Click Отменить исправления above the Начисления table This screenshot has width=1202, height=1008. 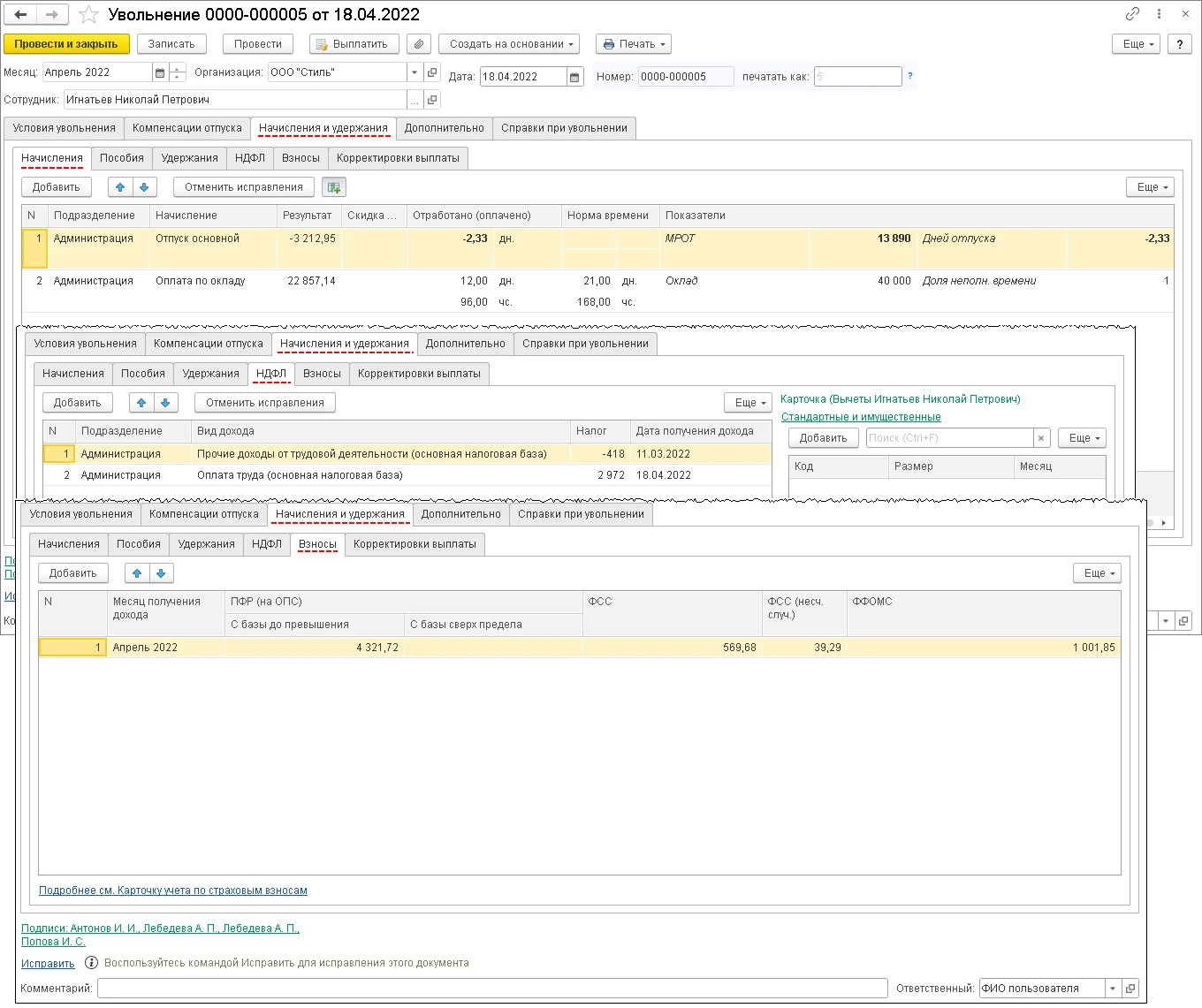pos(244,187)
